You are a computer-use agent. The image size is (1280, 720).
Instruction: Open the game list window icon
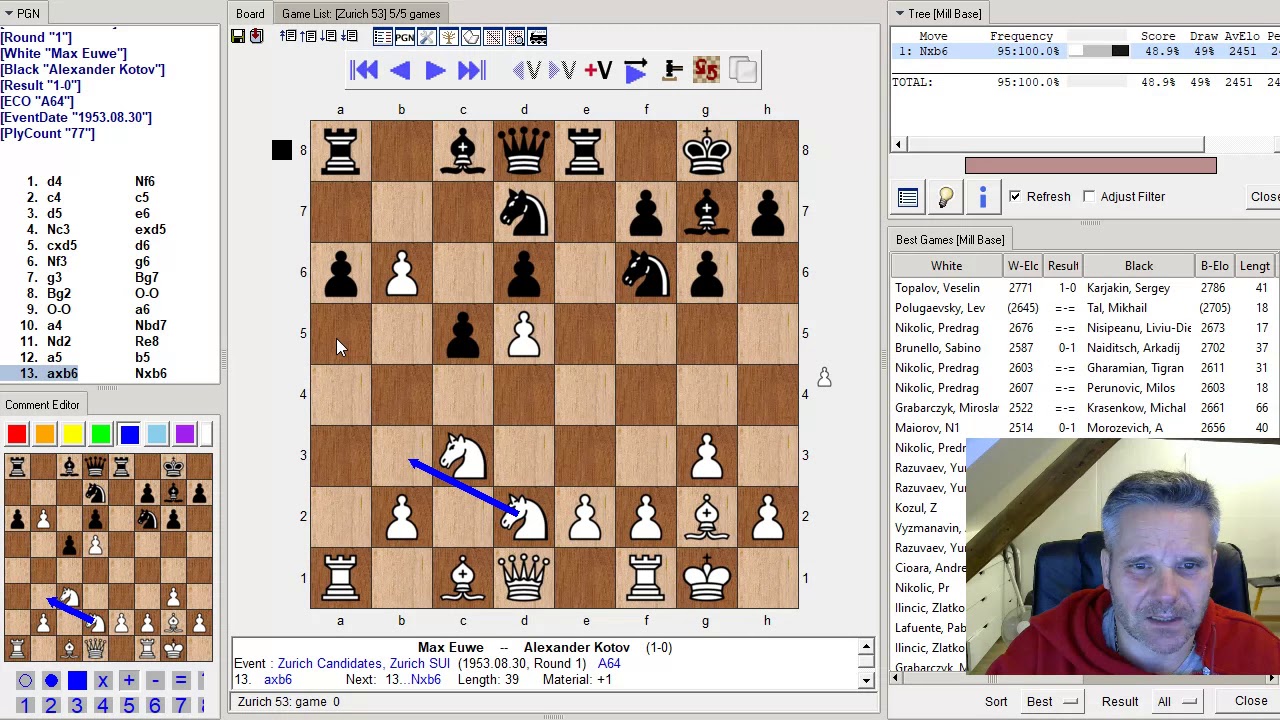point(382,37)
